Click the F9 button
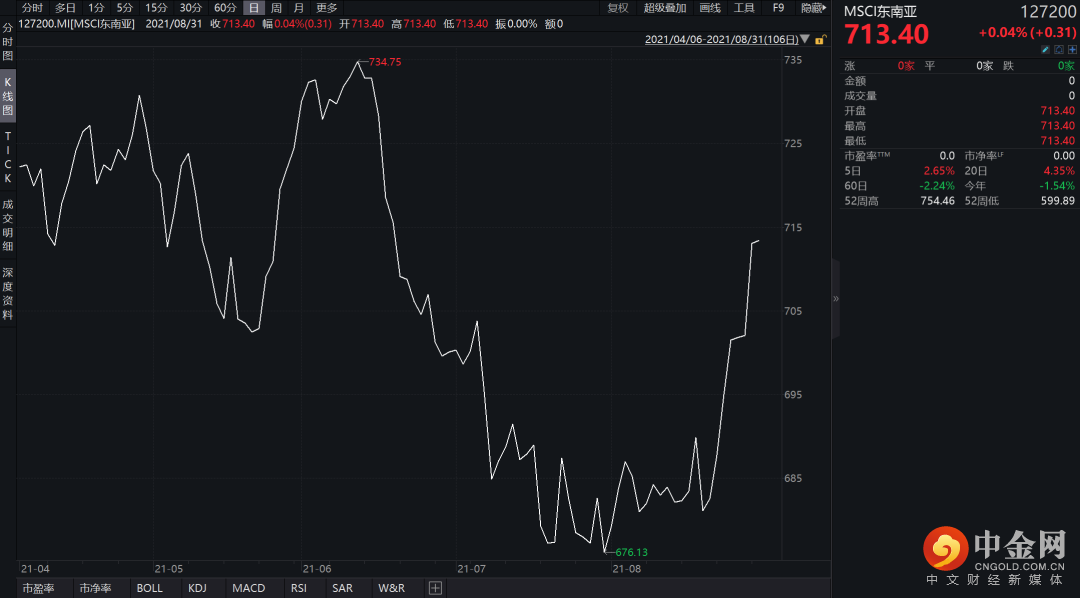The image size is (1080, 598). [778, 8]
